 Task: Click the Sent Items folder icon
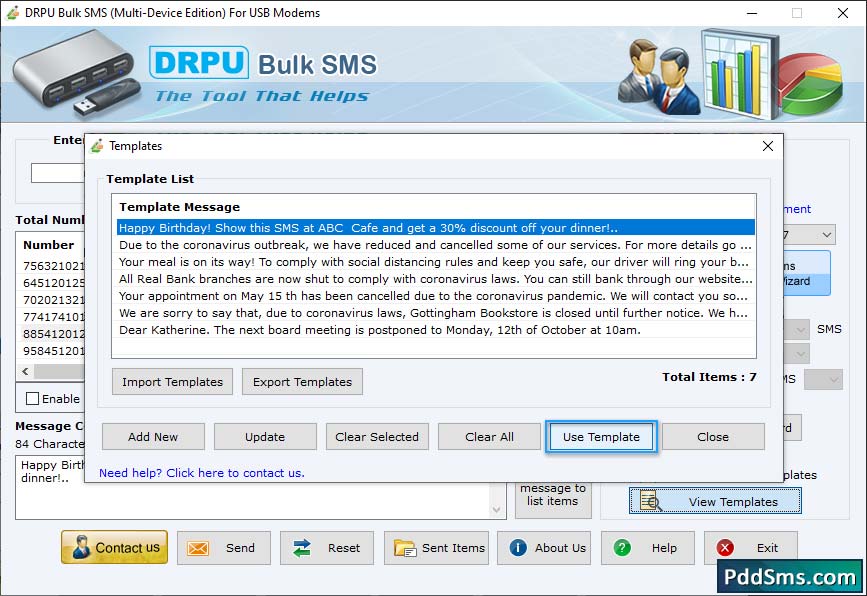pyautogui.click(x=405, y=548)
